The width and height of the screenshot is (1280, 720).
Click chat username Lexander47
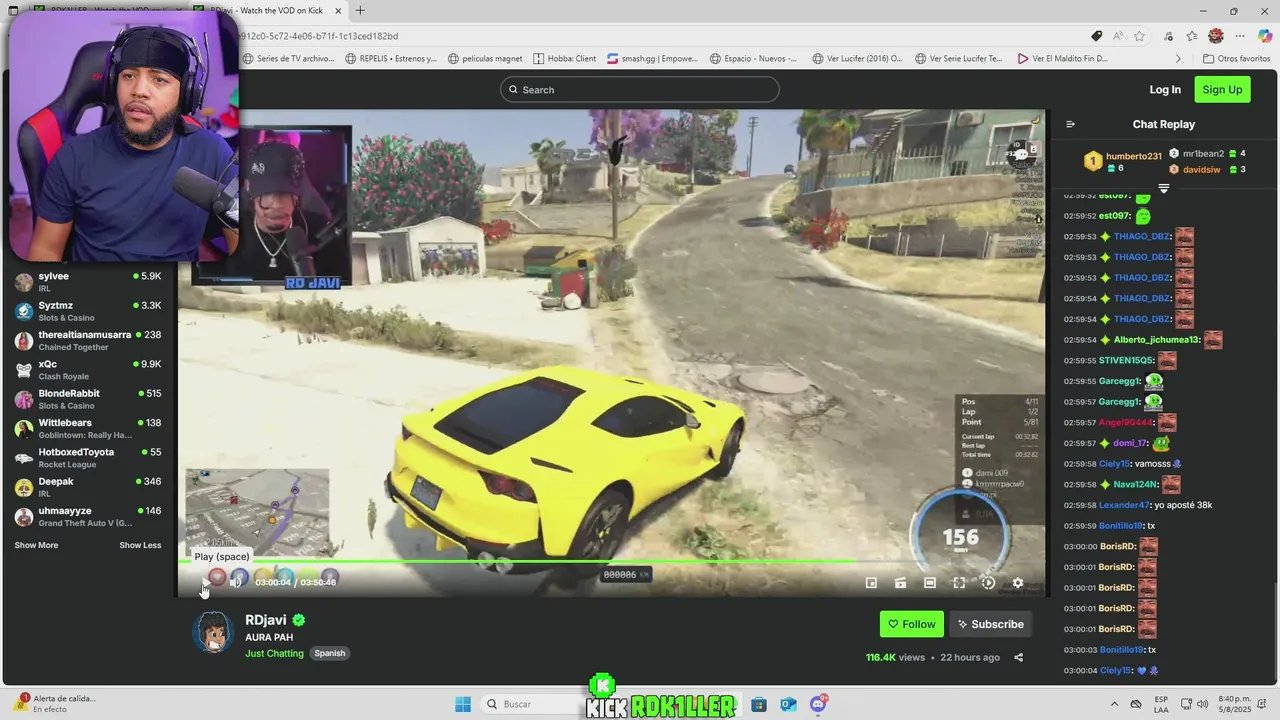click(x=1125, y=505)
